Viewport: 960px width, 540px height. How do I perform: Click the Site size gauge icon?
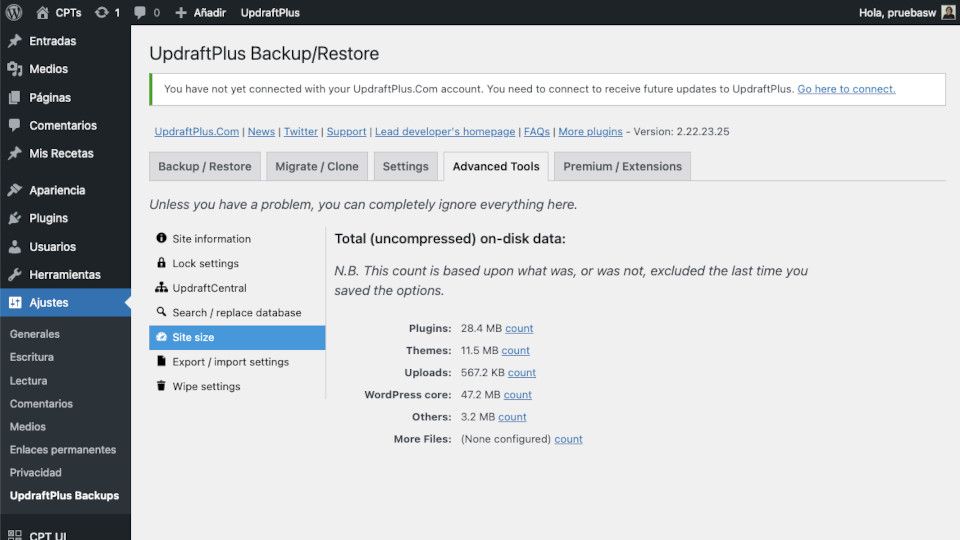[161, 337]
